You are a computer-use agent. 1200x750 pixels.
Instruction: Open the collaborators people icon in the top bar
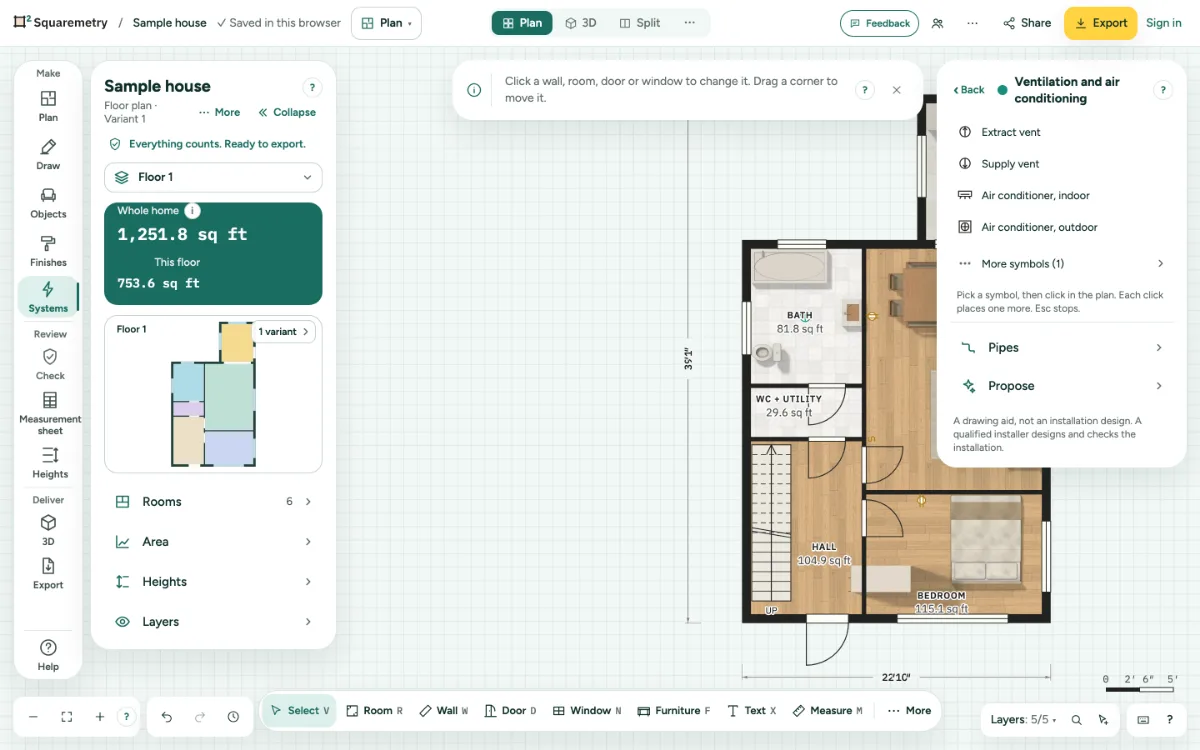(937, 23)
